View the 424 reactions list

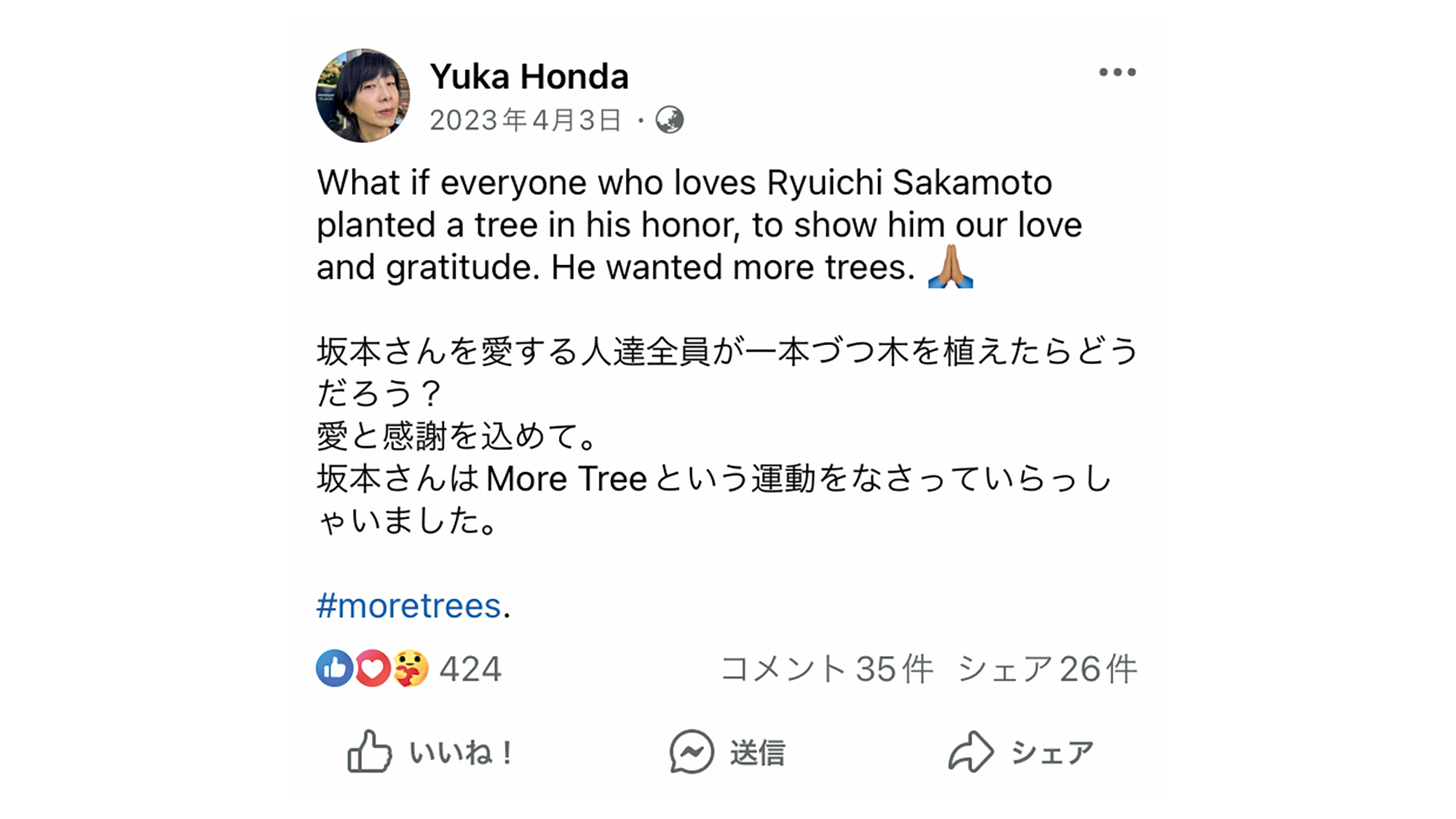[x=470, y=669]
